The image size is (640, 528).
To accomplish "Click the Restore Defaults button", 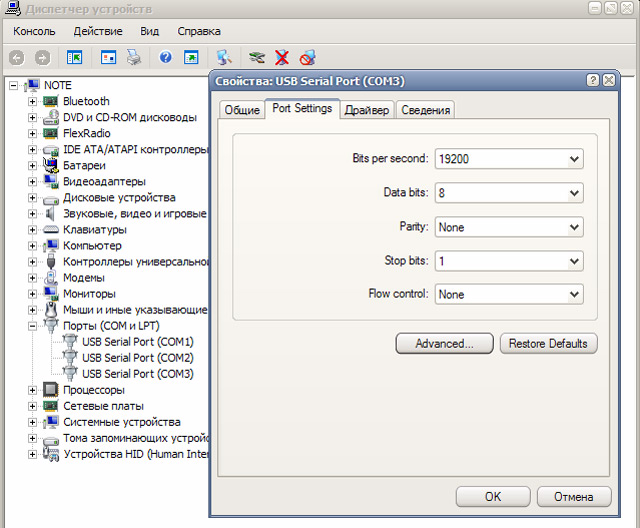I will [x=549, y=344].
